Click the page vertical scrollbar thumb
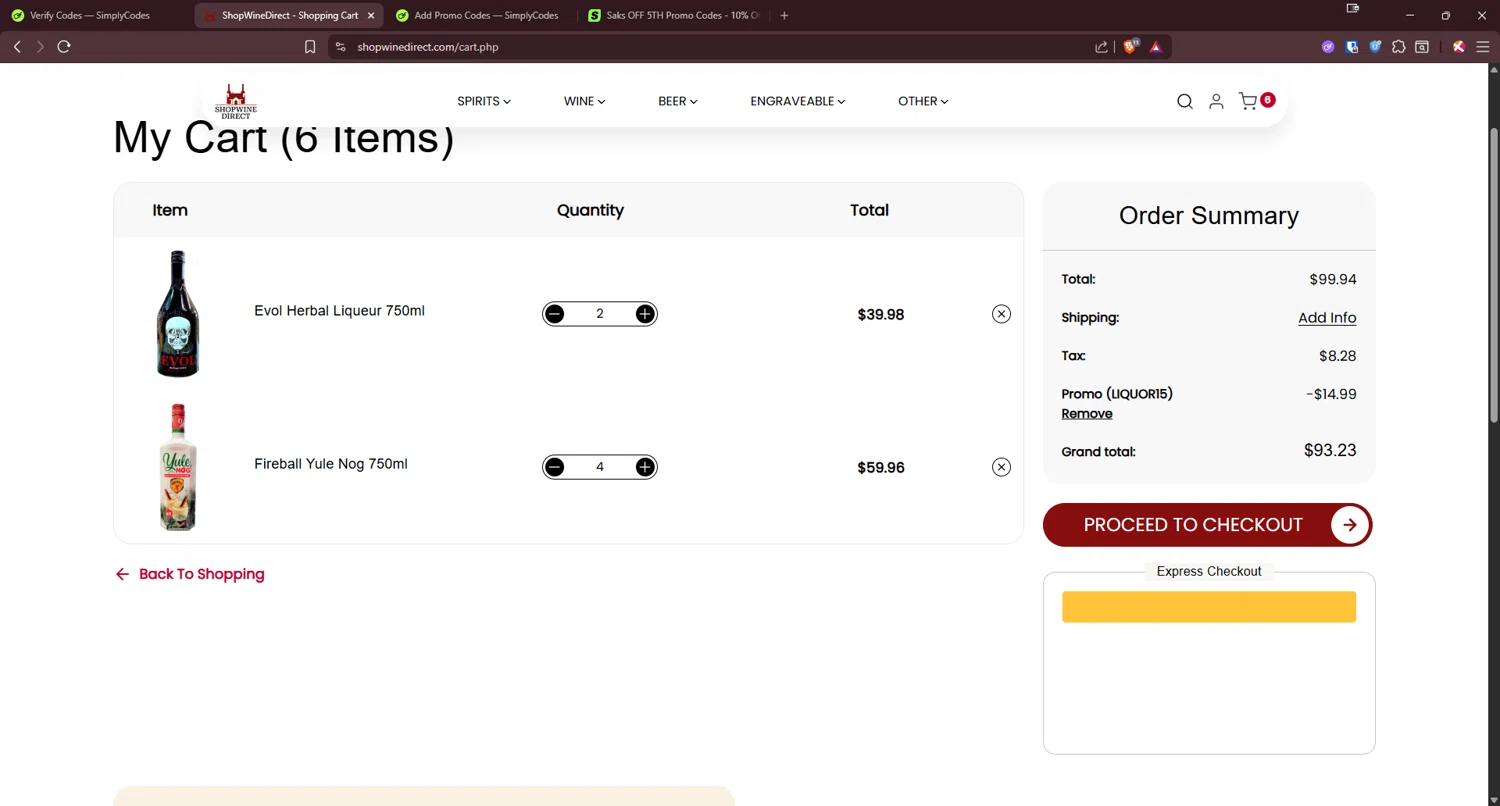The width and height of the screenshot is (1500, 806). [x=1494, y=275]
